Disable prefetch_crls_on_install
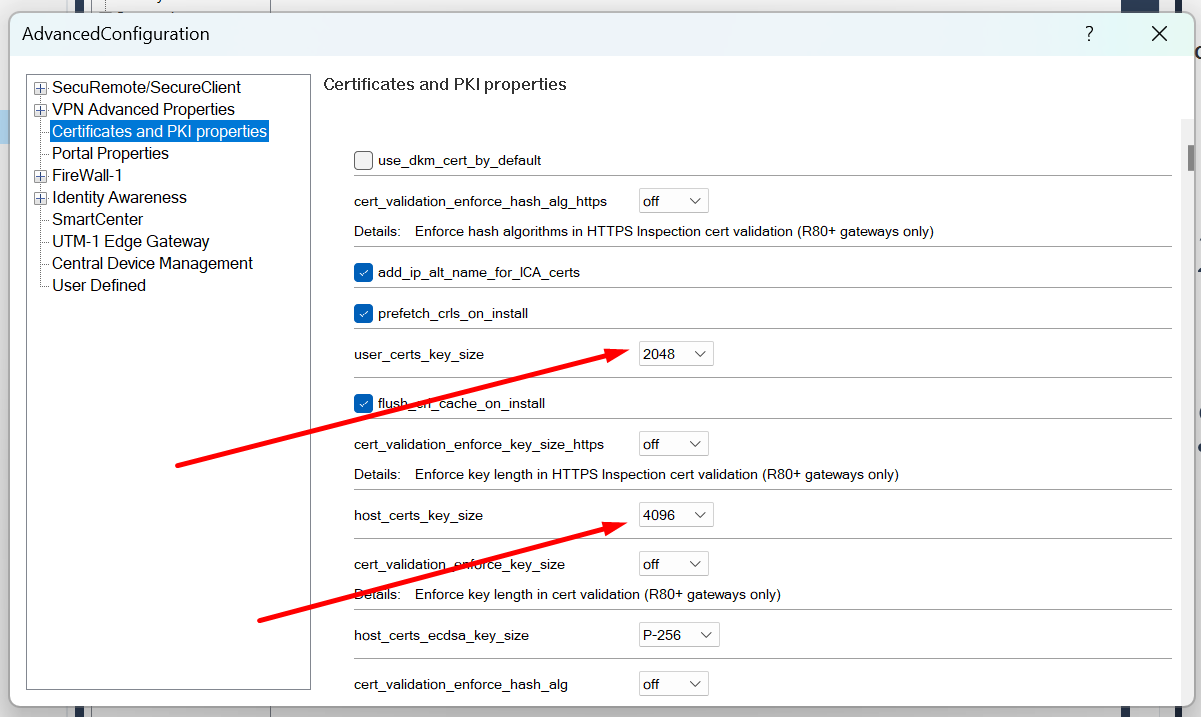 [x=363, y=313]
